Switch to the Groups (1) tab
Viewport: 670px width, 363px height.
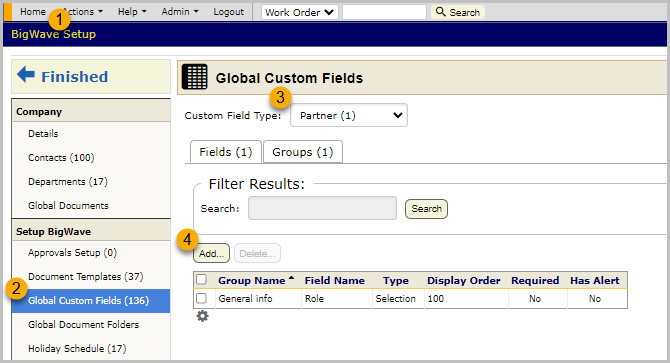click(x=303, y=152)
